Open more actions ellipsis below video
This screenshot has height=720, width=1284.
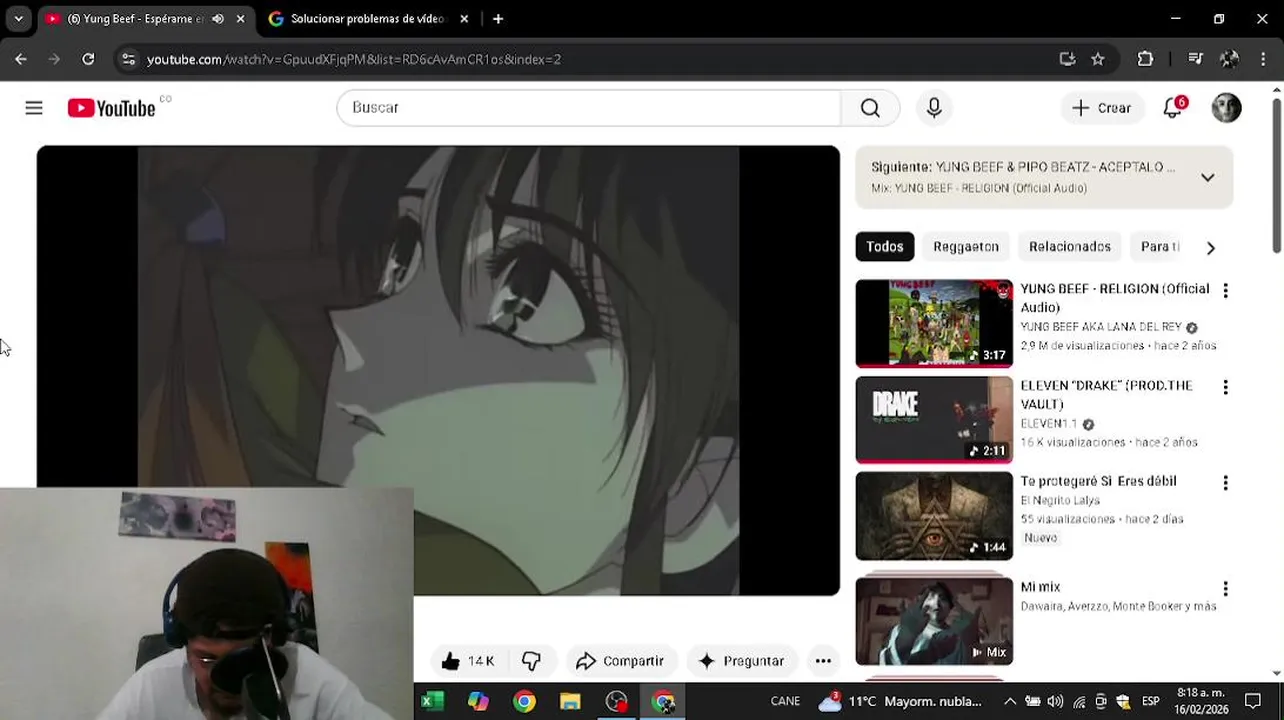pos(823,661)
